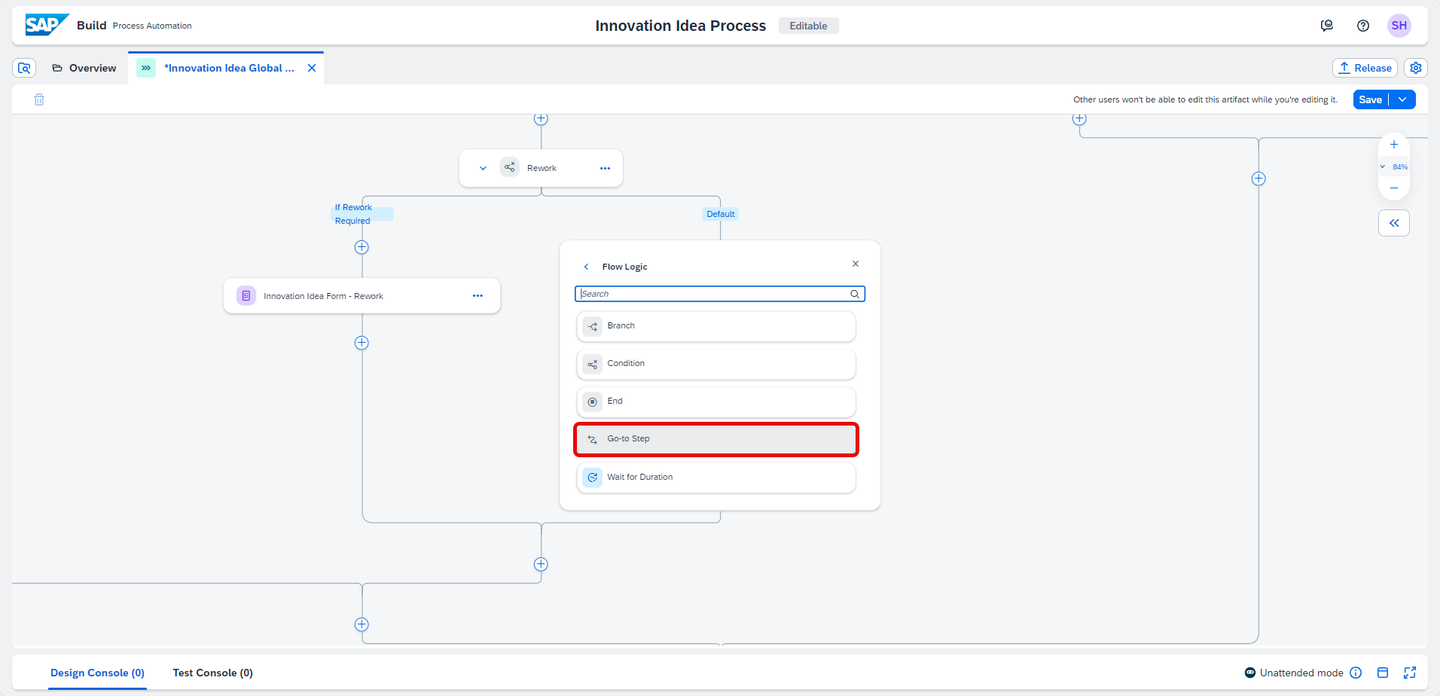Add step below the merged Rework branches
Screen dimensions: 1440x696
pyautogui.click(x=541, y=564)
